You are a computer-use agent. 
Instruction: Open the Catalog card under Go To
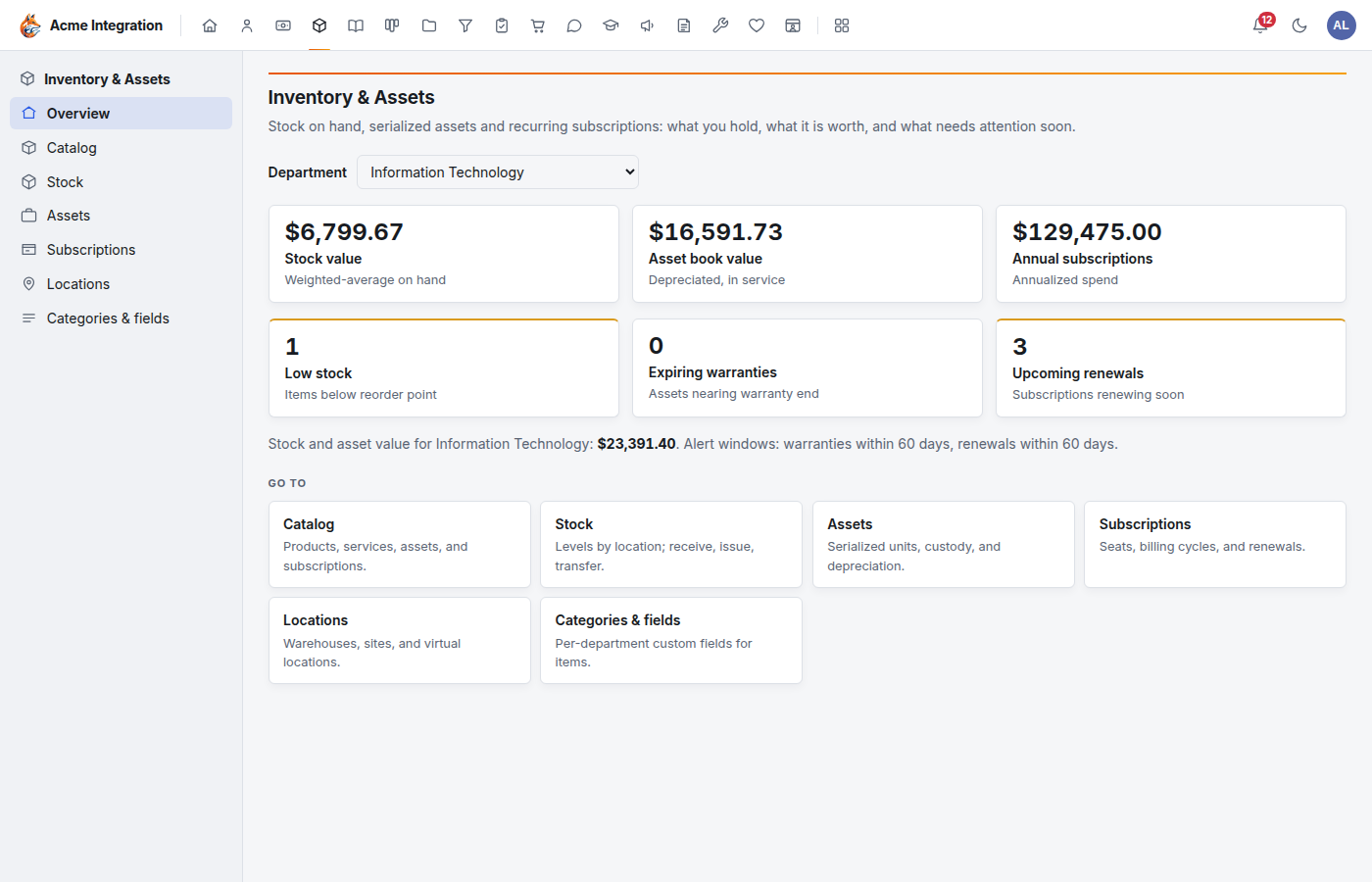400,545
